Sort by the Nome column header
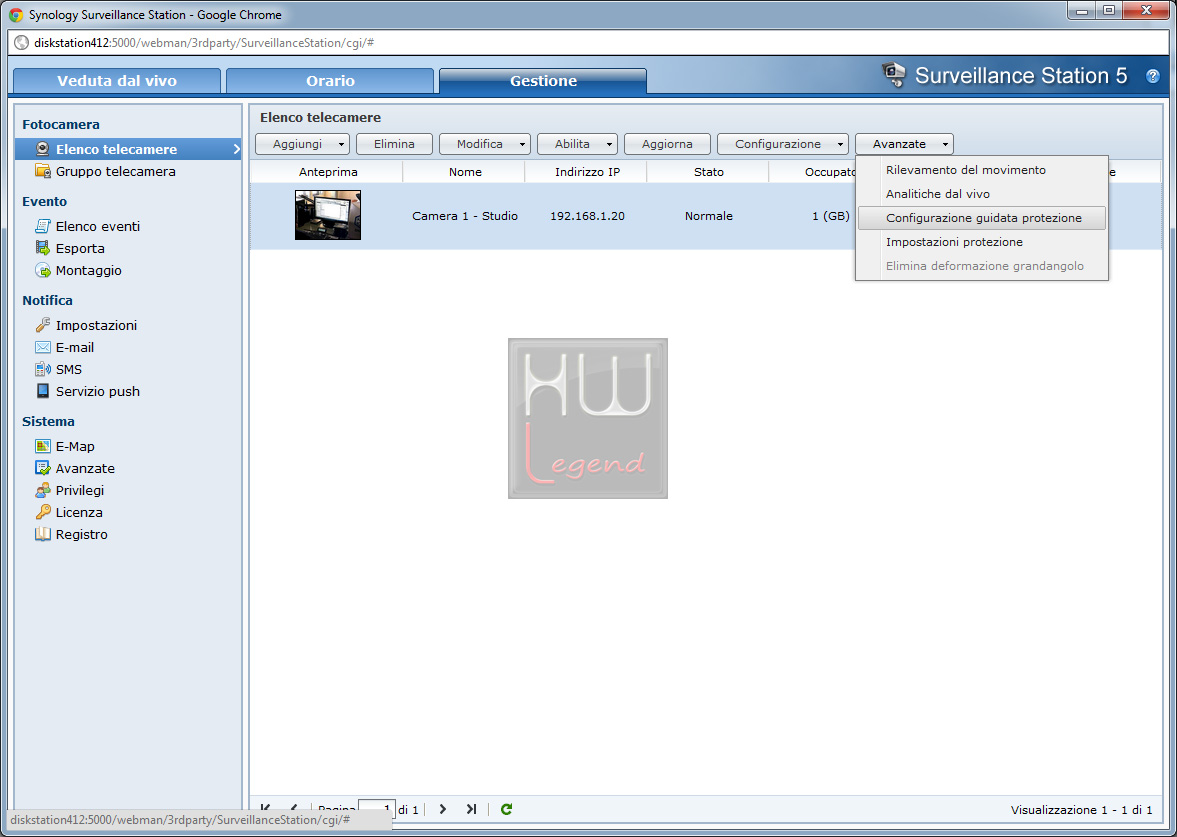The height and width of the screenshot is (837, 1177). tap(465, 172)
